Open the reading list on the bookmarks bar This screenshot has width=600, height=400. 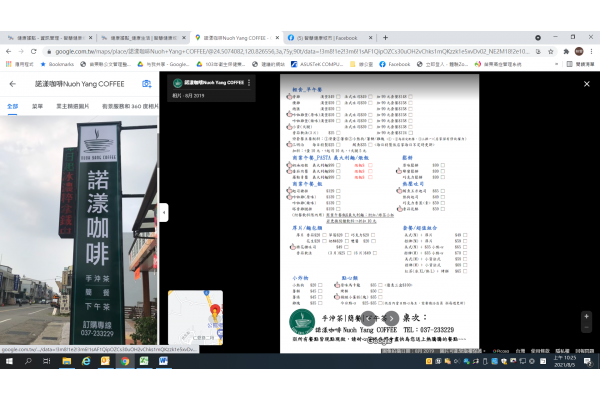[x=580, y=64]
